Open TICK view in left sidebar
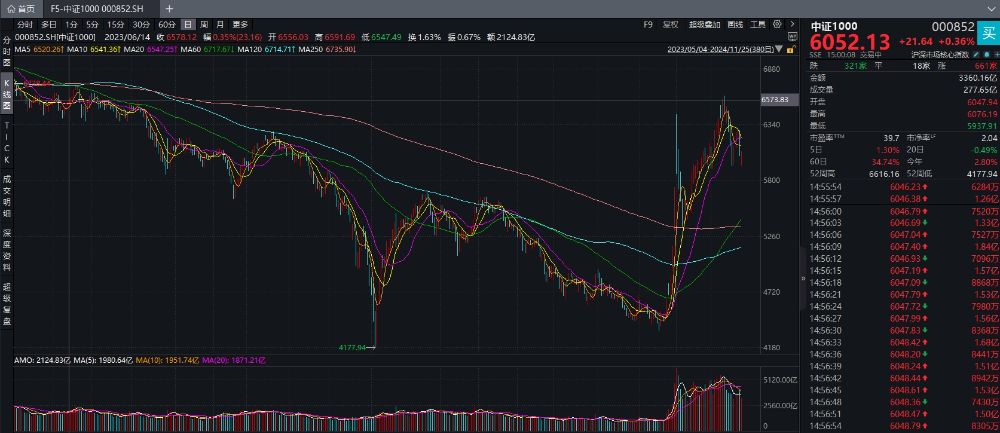This screenshot has height=433, width=1000. click(x=6, y=143)
